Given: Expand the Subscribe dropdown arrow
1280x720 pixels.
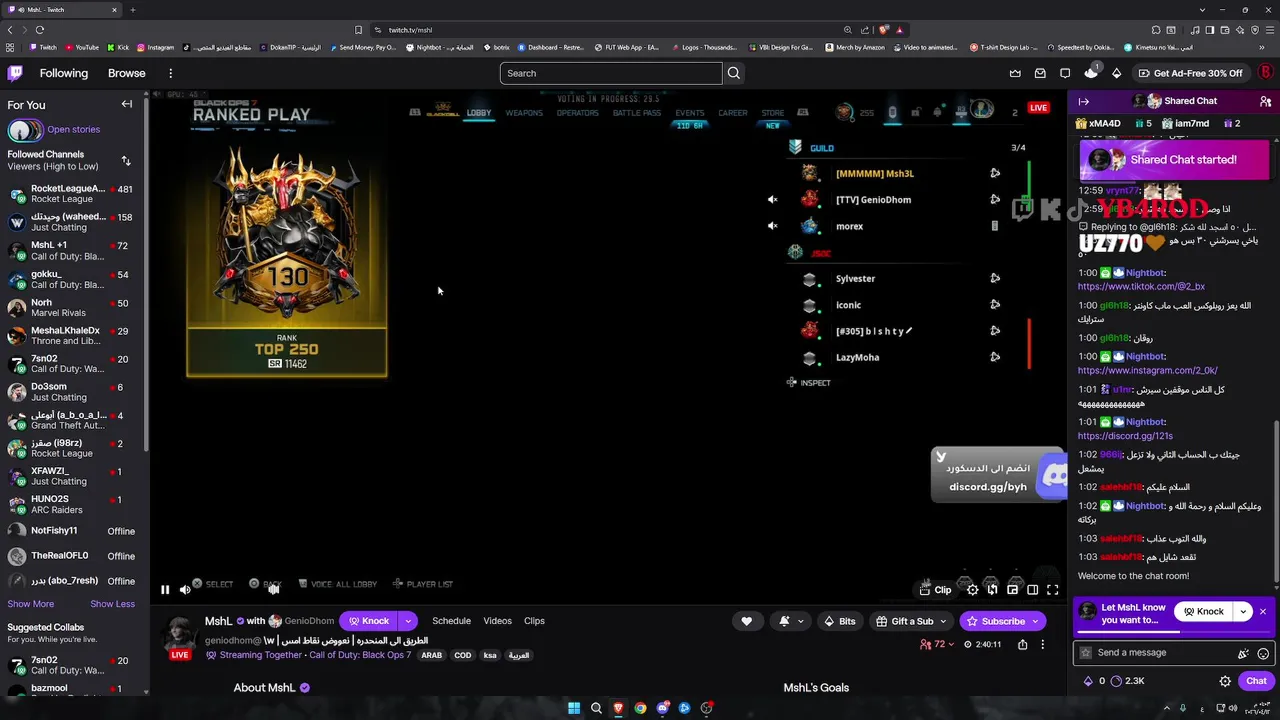Looking at the screenshot, I should [x=1035, y=621].
